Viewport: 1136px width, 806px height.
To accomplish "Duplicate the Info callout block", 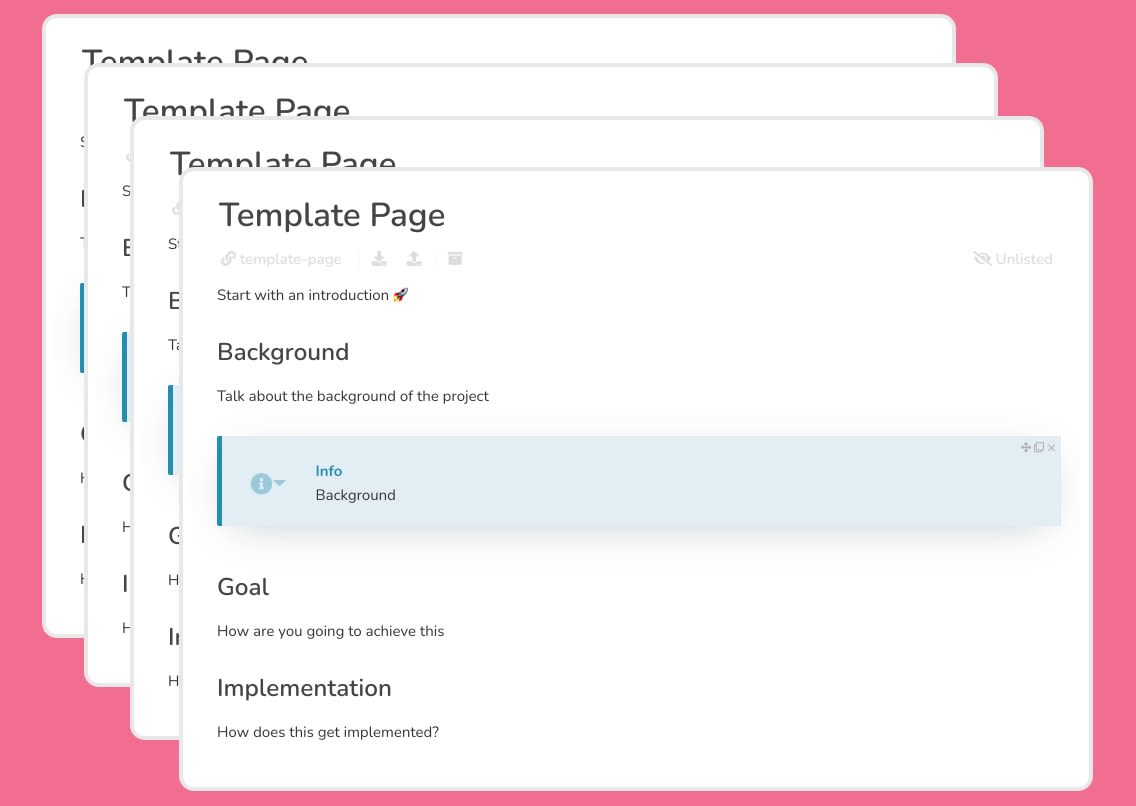I will [1039, 448].
